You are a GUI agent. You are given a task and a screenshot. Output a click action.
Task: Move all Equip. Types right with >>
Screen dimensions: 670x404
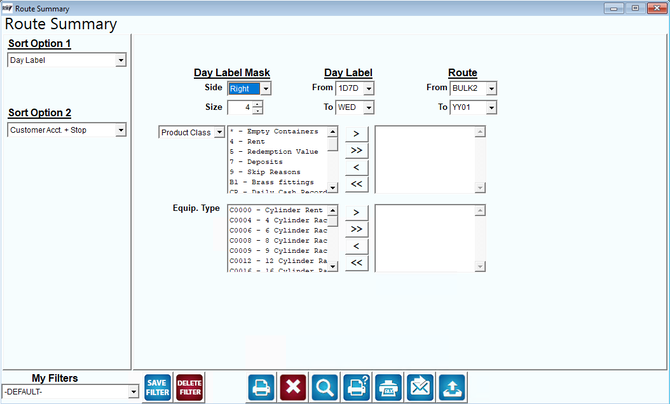tap(356, 229)
